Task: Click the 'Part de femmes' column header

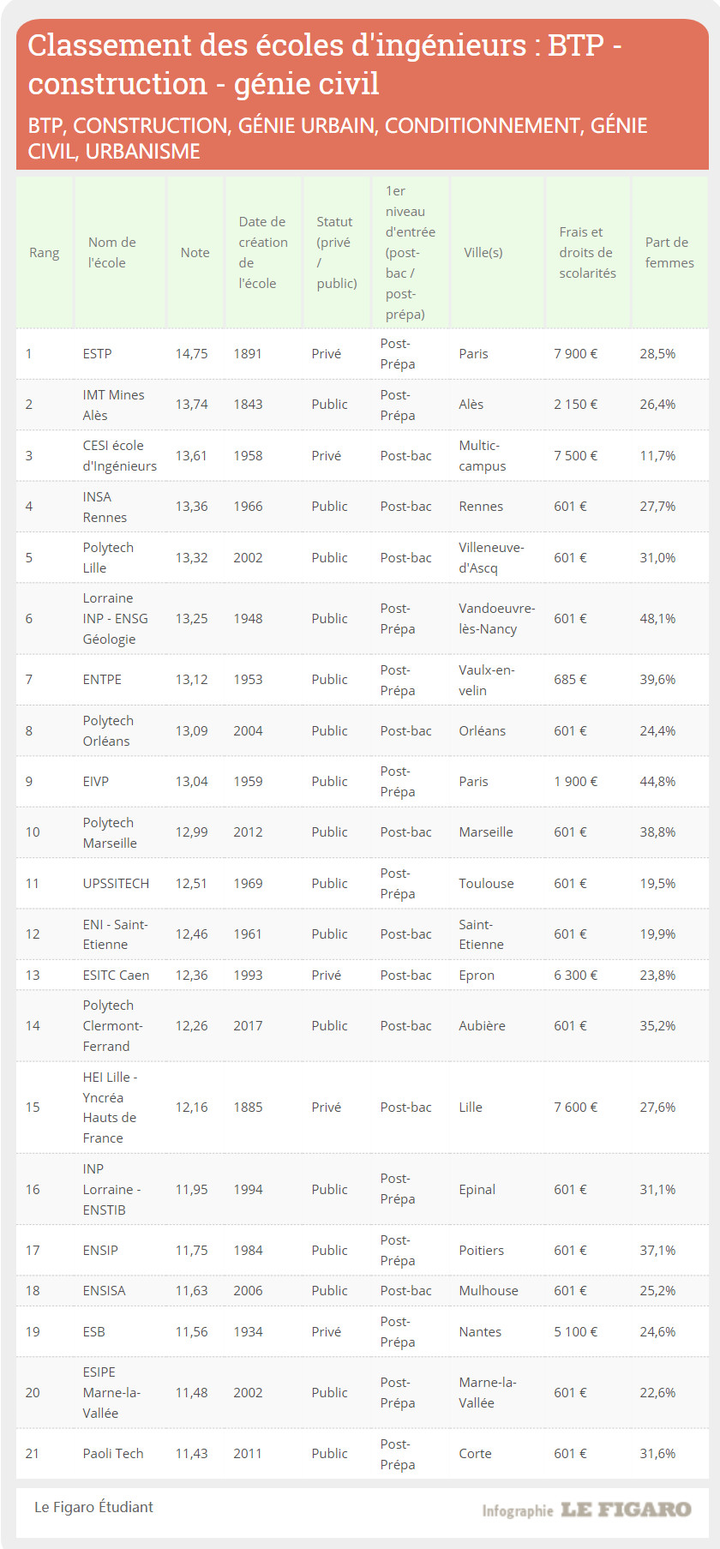Action: 669,253
